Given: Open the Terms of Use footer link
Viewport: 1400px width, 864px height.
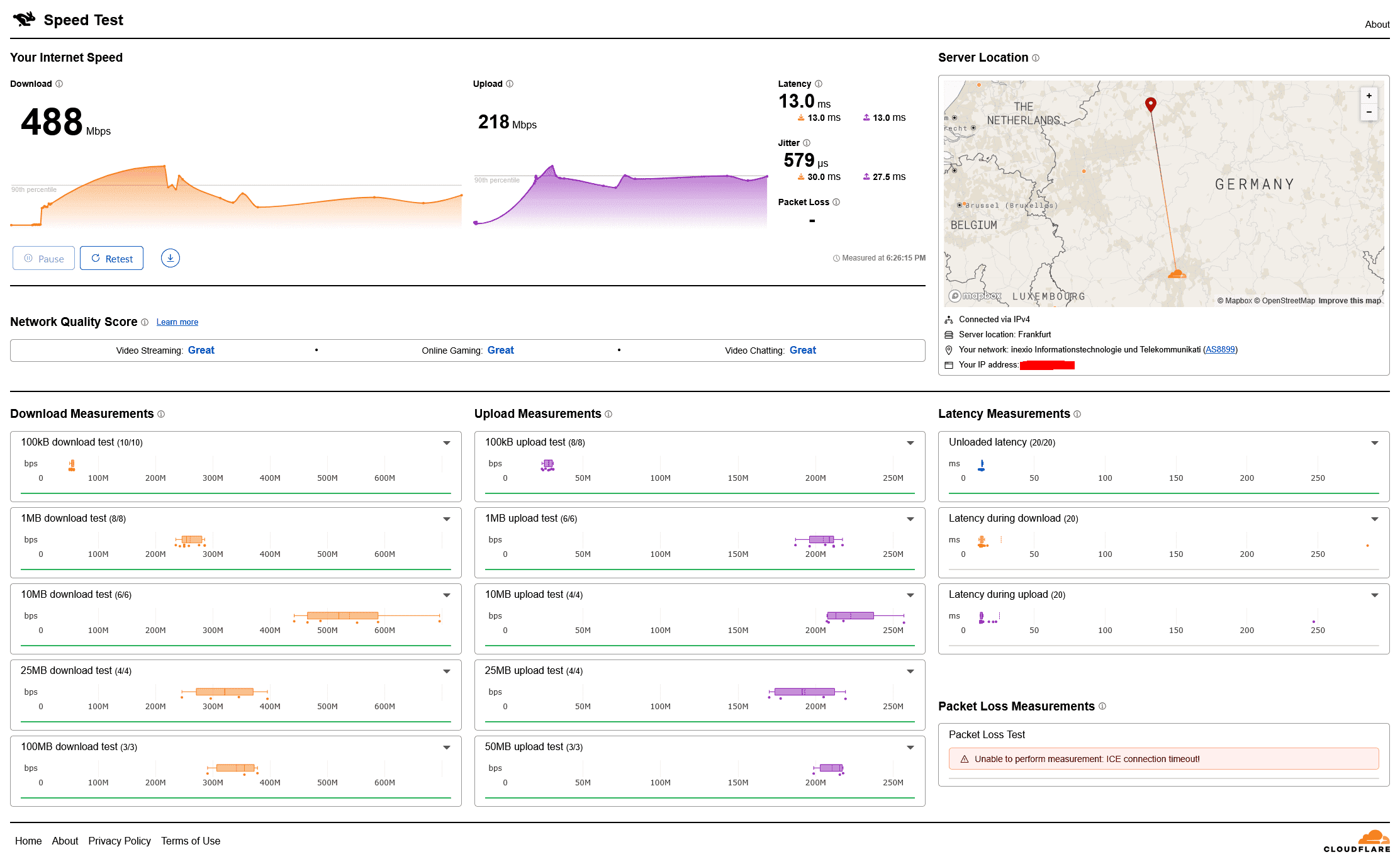Looking at the screenshot, I should 191,841.
